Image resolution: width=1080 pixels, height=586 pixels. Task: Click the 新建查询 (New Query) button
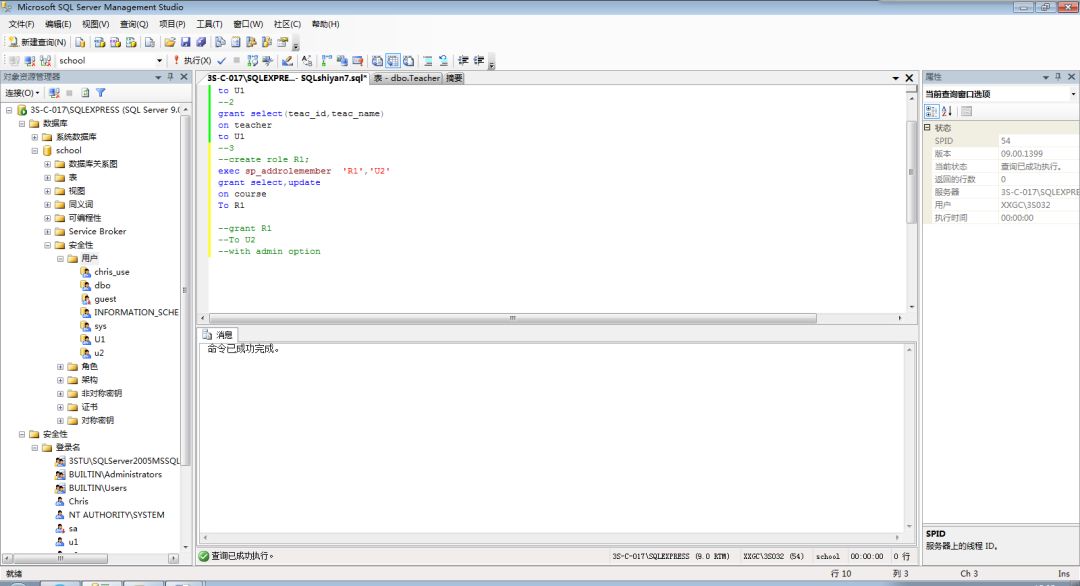(x=37, y=42)
